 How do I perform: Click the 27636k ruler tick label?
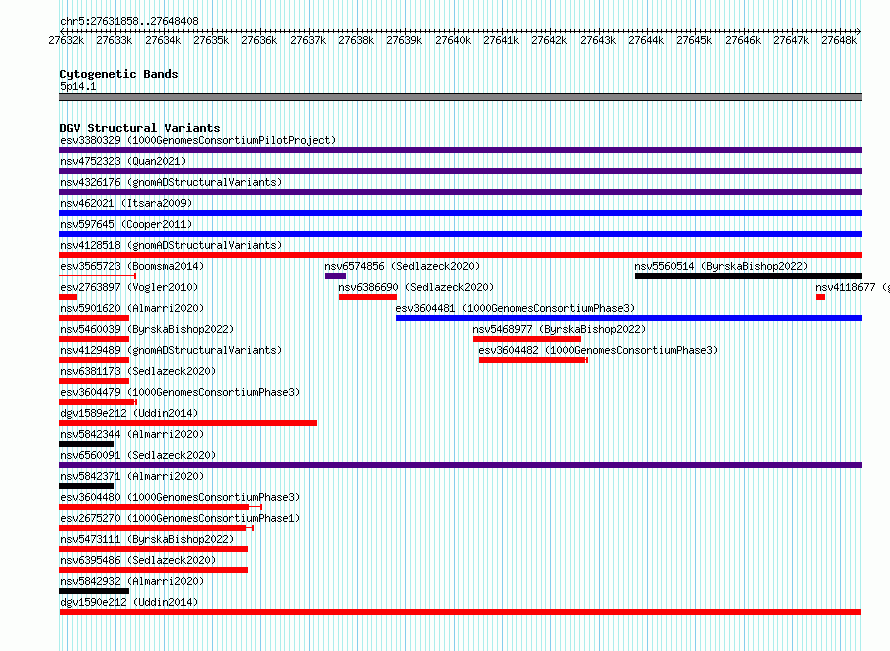click(x=259, y=40)
